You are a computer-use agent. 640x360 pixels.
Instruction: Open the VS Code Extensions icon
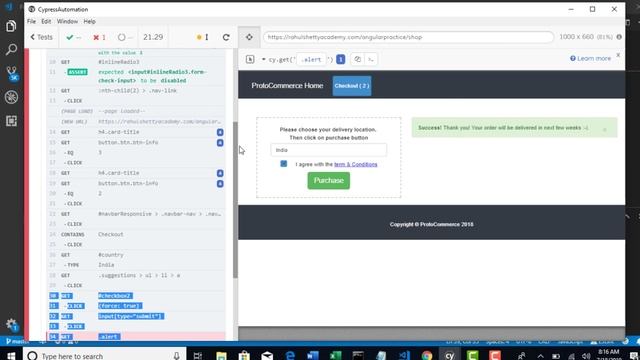tap(11, 121)
